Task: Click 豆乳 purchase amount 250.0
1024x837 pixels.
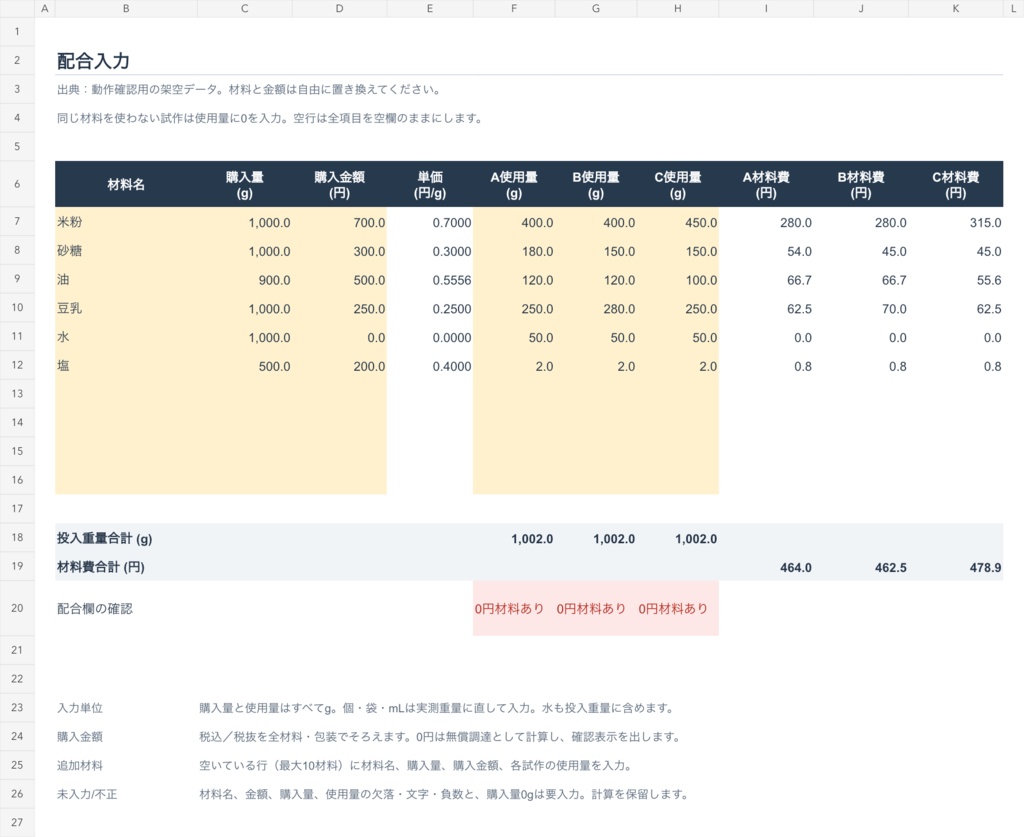Action: 340,309
